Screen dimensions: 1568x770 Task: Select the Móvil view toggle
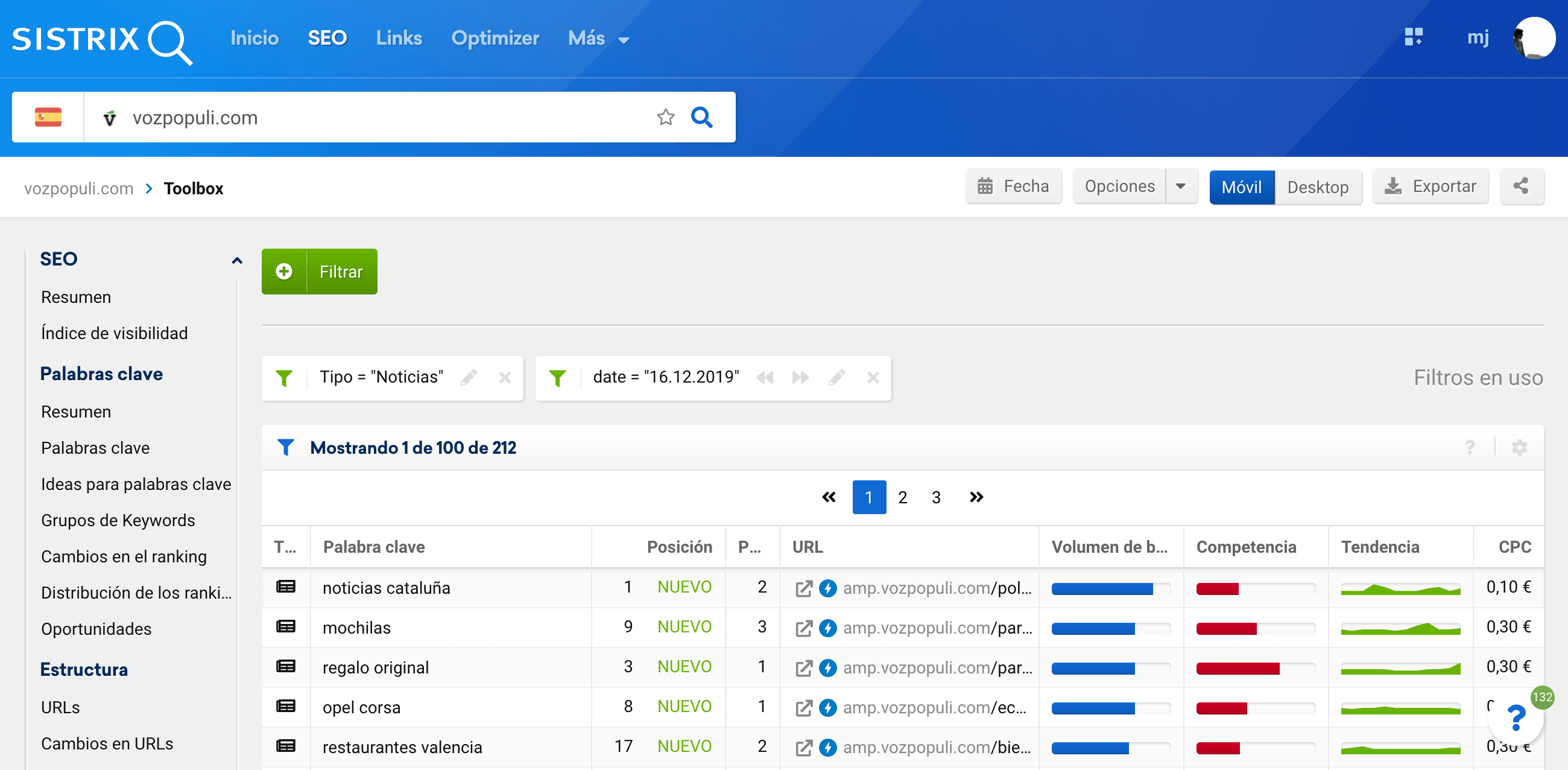[1241, 187]
